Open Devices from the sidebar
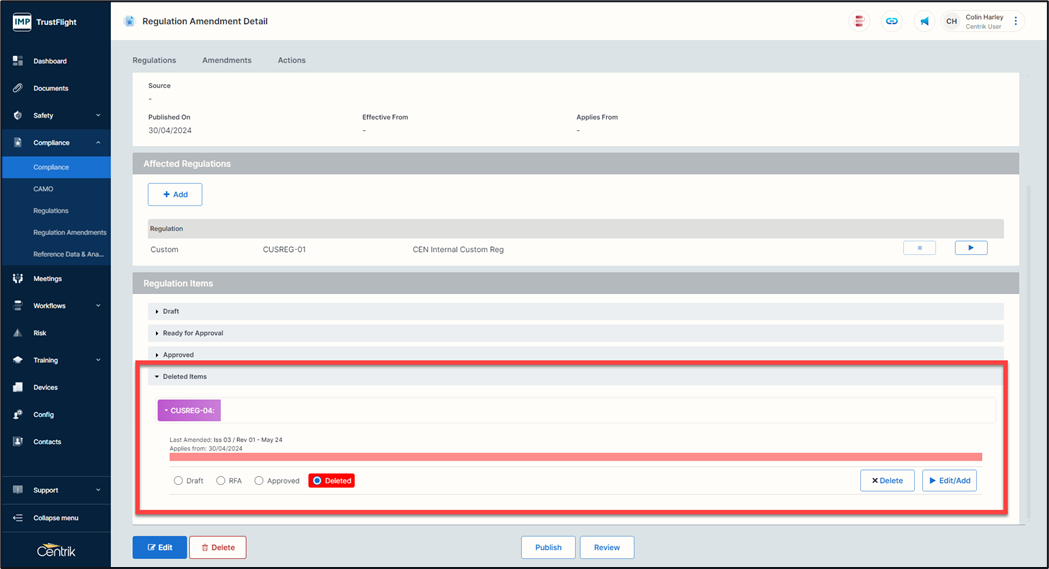 pos(45,387)
